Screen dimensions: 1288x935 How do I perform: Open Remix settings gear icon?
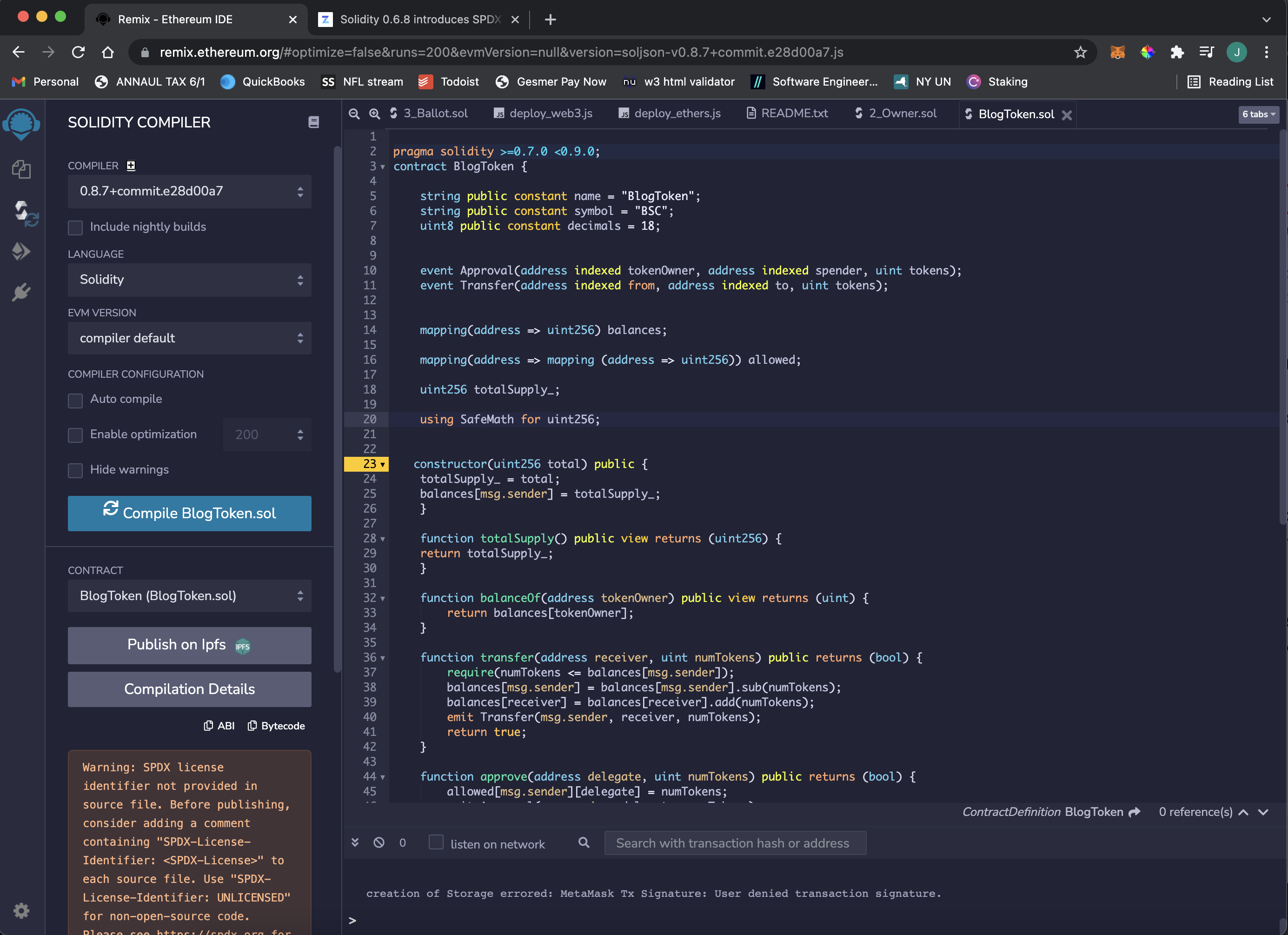coord(21,910)
